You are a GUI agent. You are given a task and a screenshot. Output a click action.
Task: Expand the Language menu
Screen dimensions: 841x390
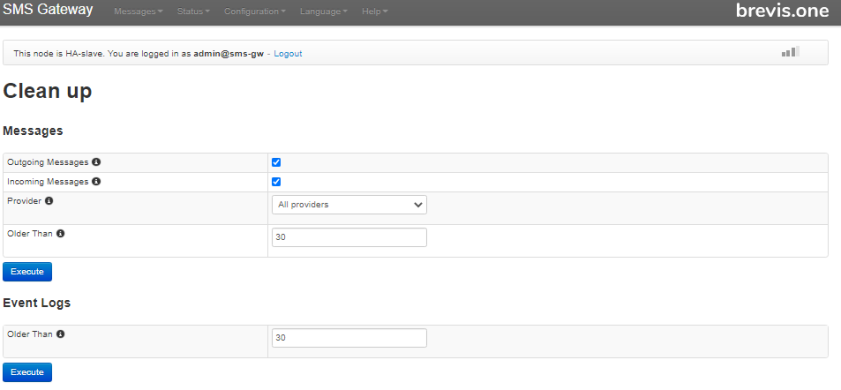coord(323,11)
